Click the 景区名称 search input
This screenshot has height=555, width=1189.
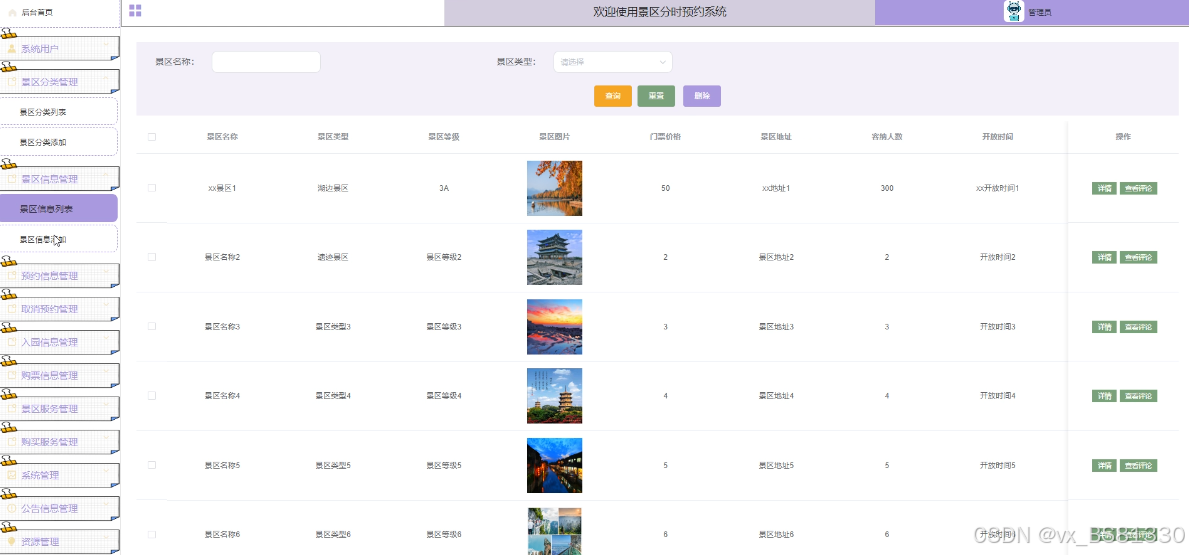pos(266,62)
